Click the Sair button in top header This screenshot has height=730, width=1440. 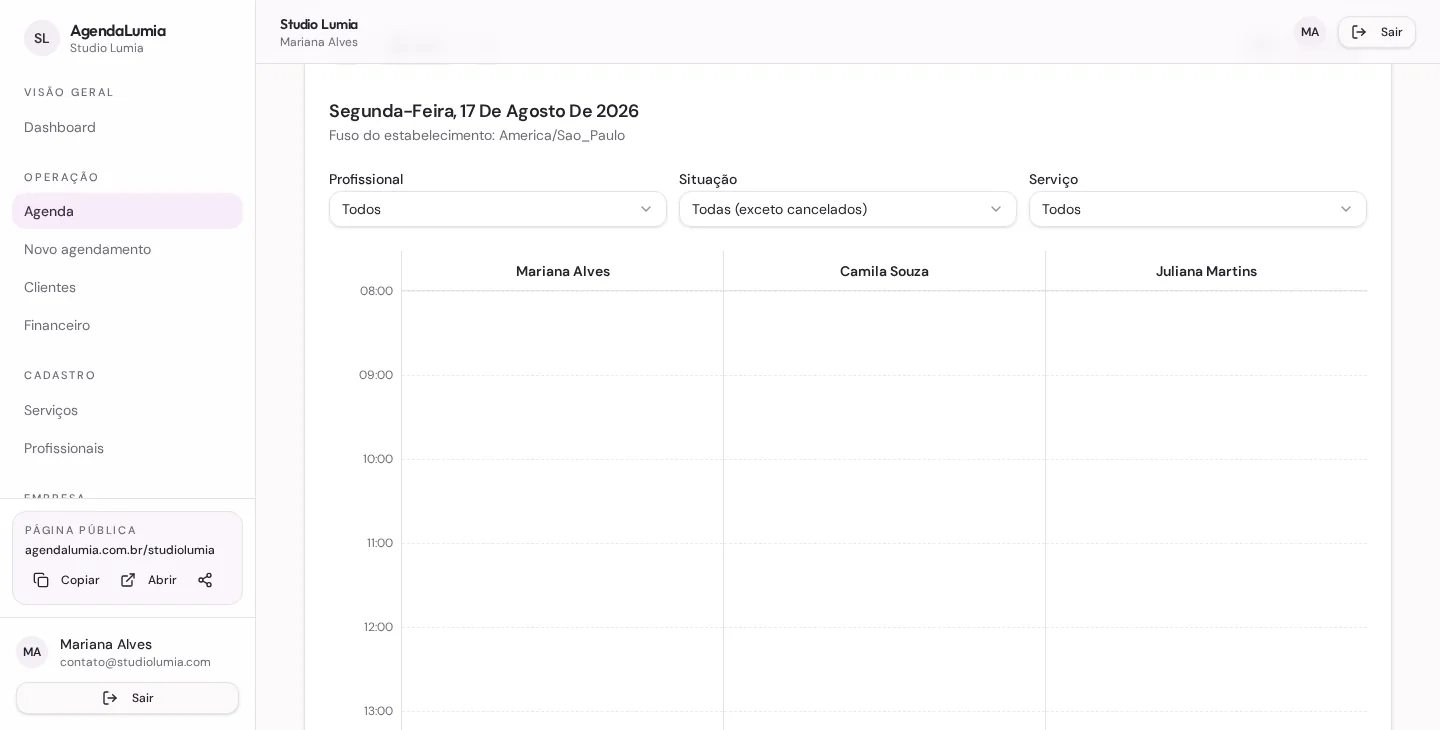[x=1377, y=32]
